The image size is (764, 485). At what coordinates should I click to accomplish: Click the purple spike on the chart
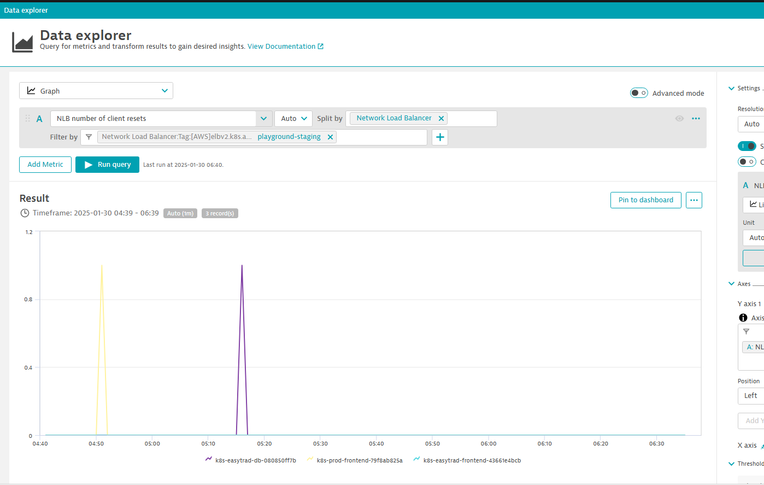pos(242,350)
